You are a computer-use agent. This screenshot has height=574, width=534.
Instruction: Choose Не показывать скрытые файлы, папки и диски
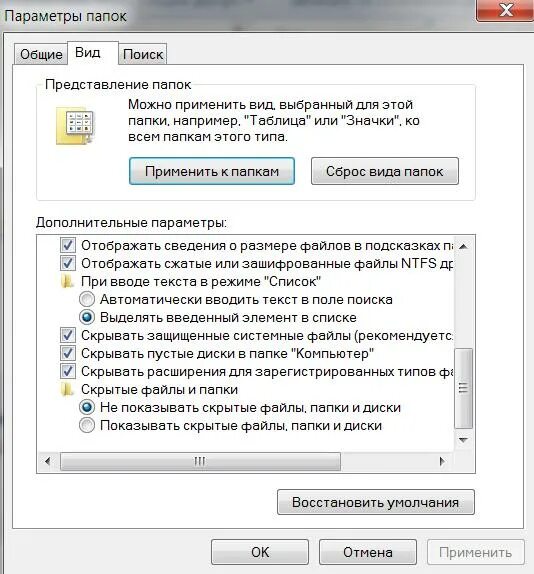pyautogui.click(x=87, y=407)
